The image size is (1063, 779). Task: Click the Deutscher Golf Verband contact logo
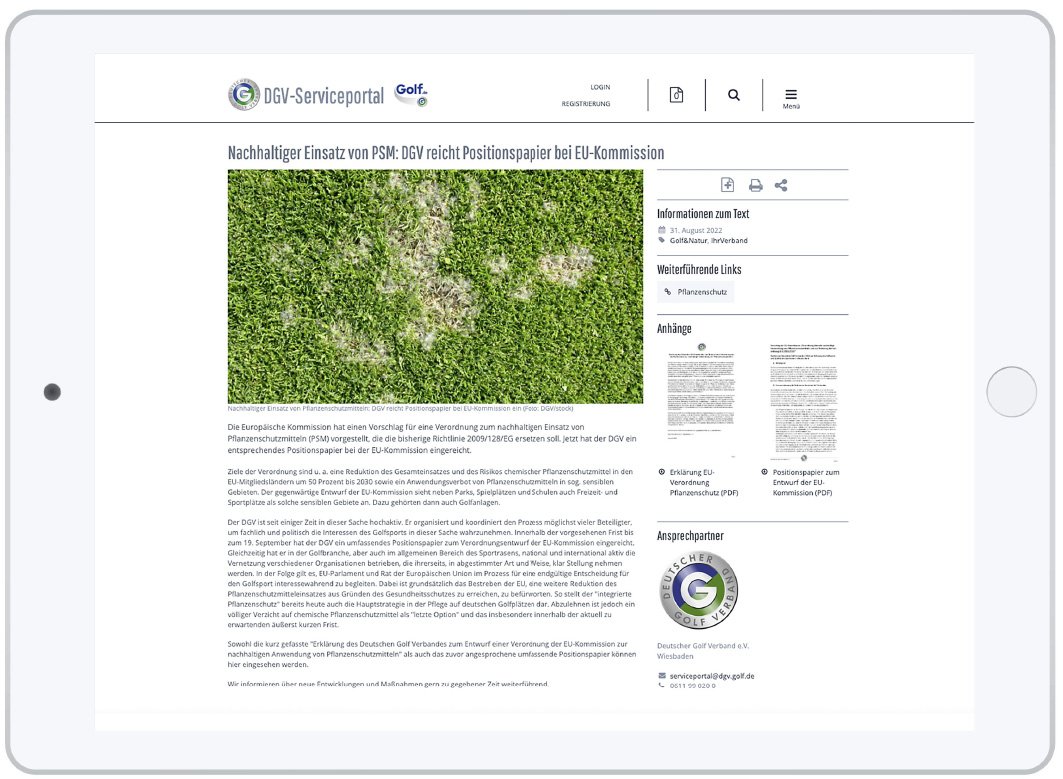pos(698,590)
